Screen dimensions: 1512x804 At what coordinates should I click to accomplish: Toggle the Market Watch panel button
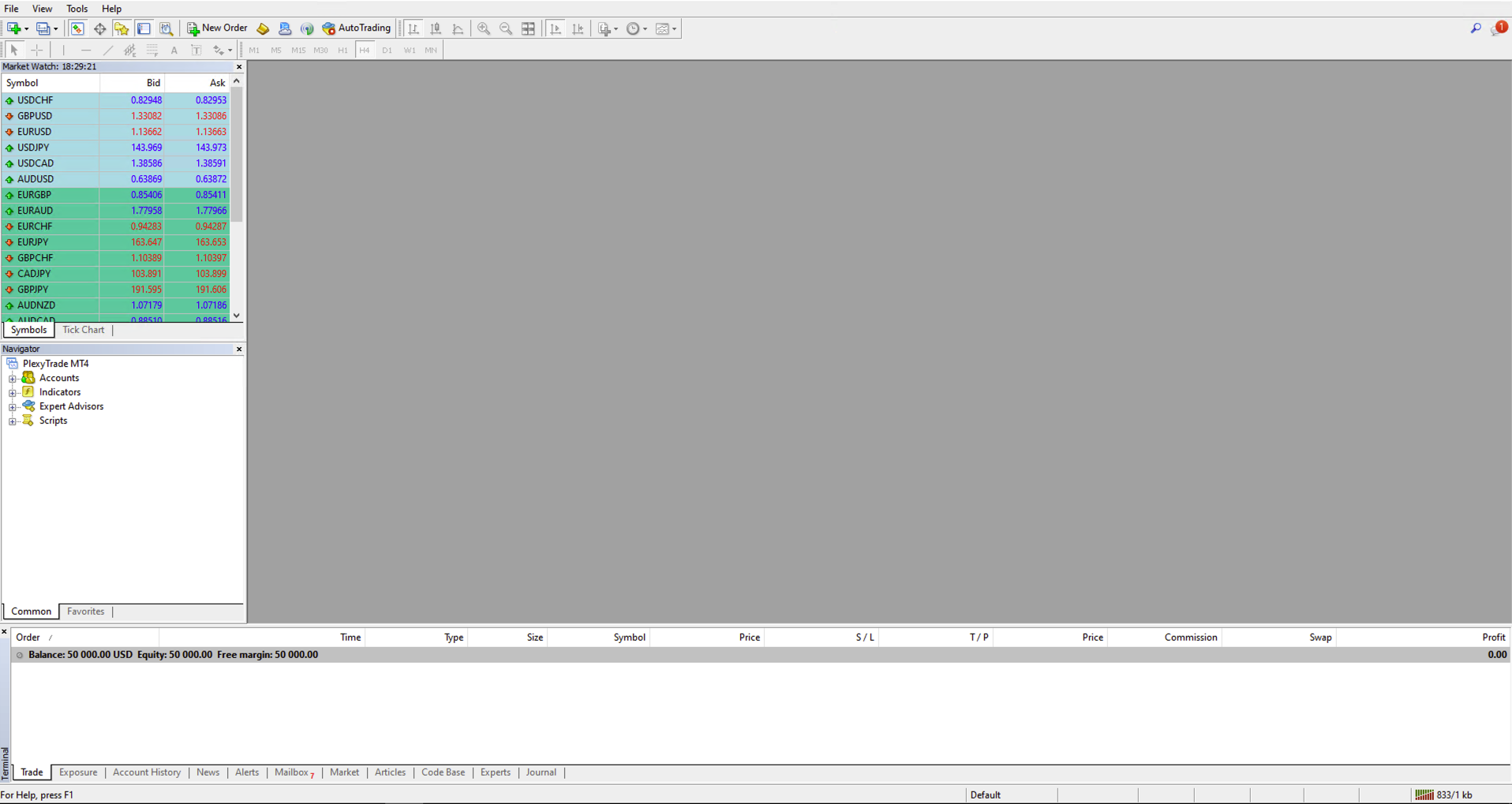click(x=77, y=28)
